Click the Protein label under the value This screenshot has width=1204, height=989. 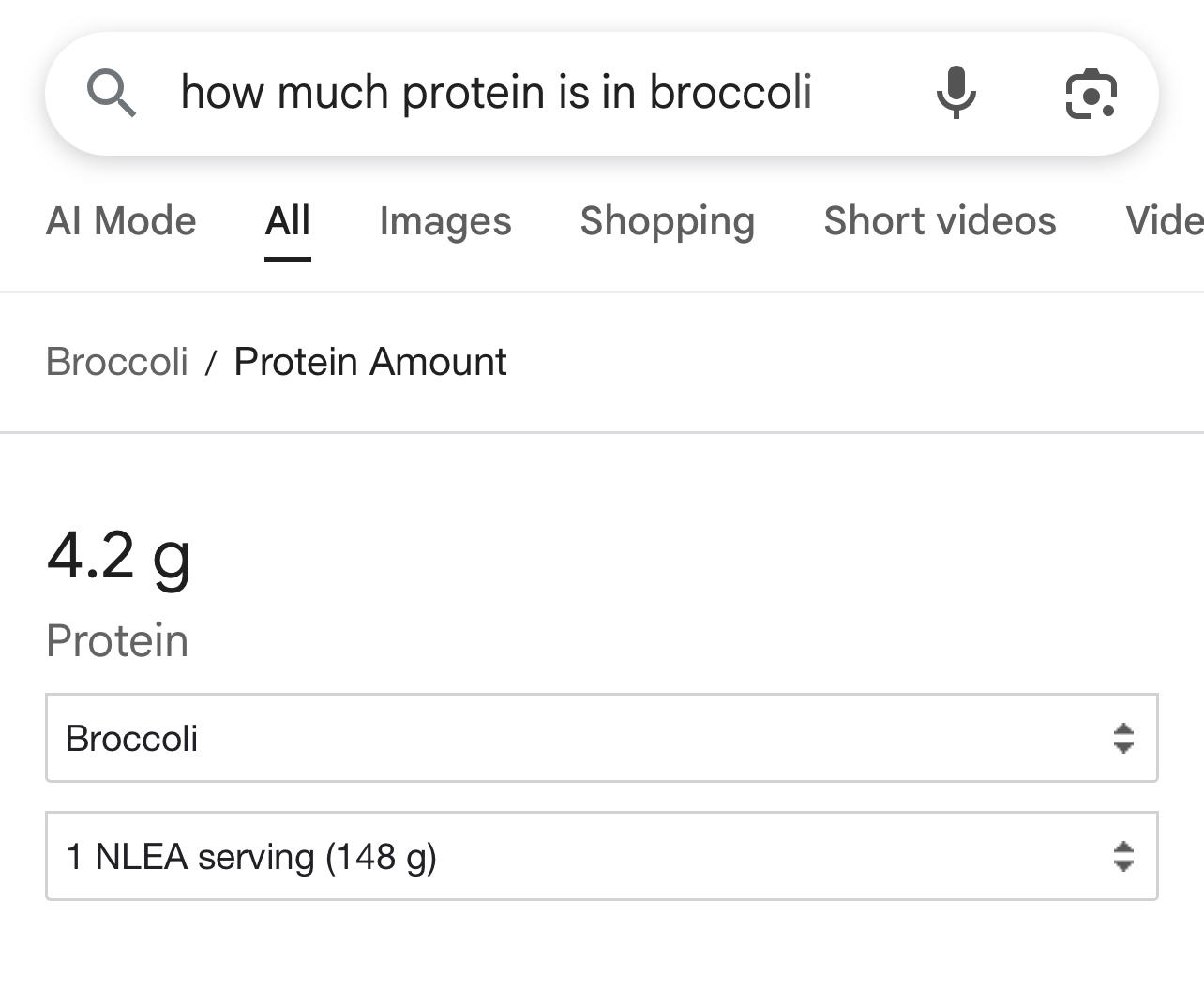point(117,641)
